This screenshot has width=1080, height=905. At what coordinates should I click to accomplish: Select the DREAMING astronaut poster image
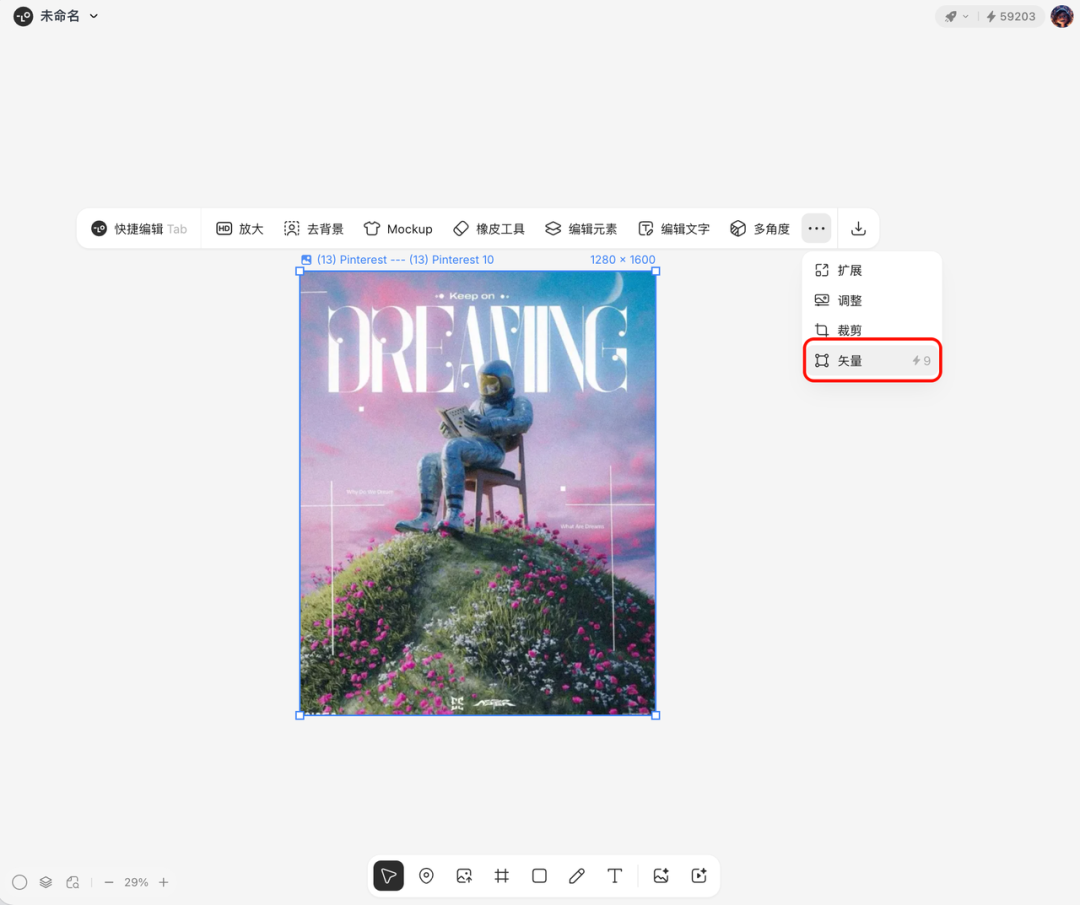[x=477, y=493]
